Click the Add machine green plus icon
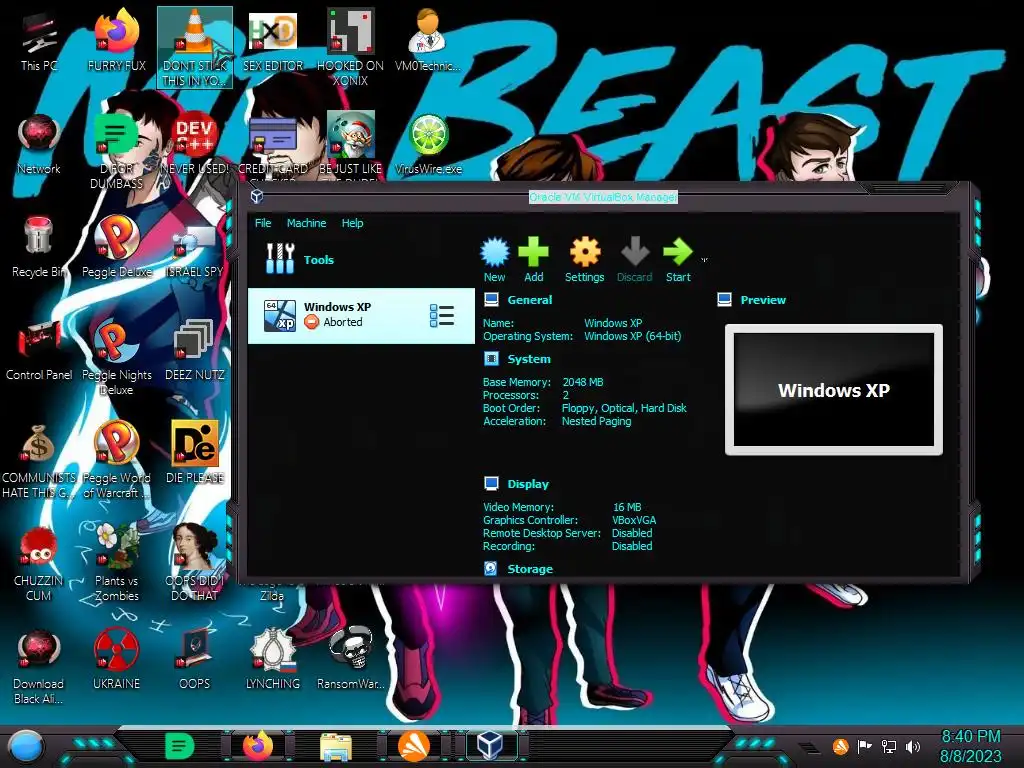The width and height of the screenshot is (1024, 768). [x=534, y=259]
